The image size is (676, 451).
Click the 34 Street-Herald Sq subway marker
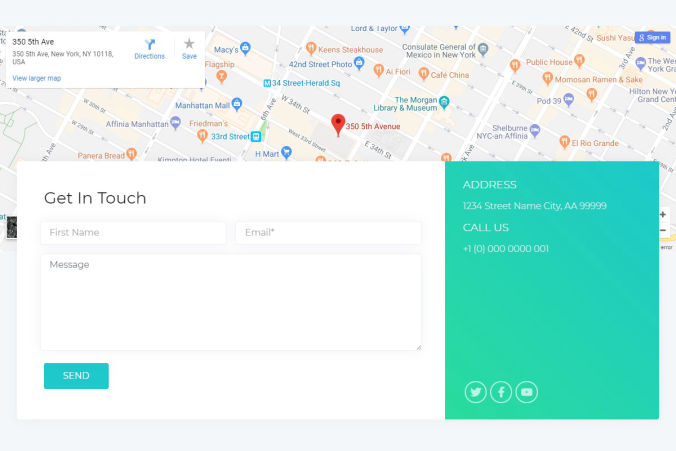tap(269, 83)
